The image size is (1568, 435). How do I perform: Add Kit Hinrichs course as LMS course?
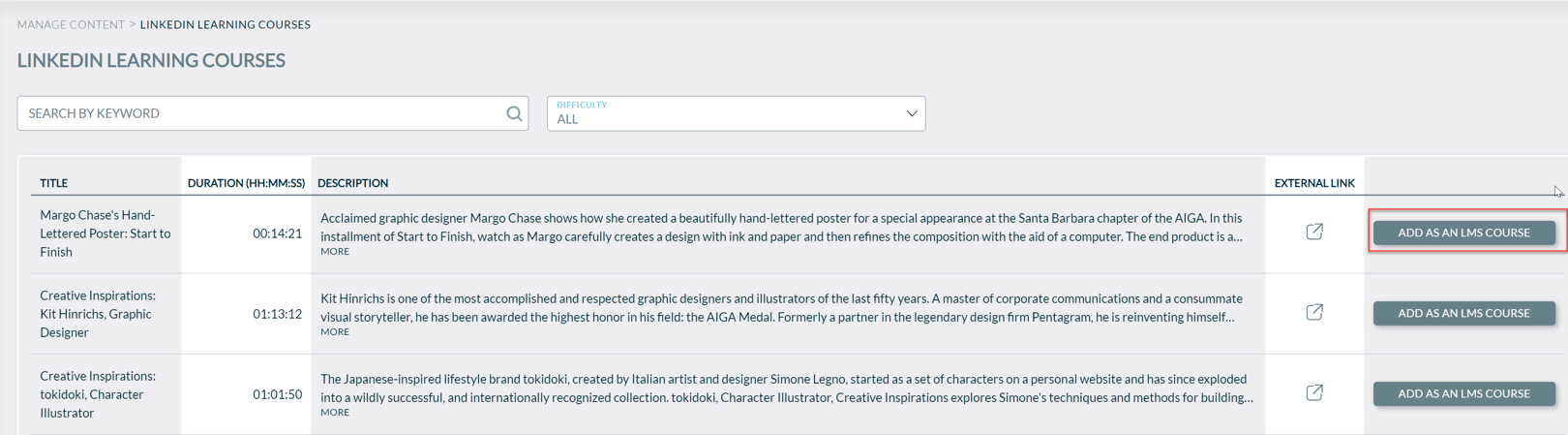[x=1463, y=313]
